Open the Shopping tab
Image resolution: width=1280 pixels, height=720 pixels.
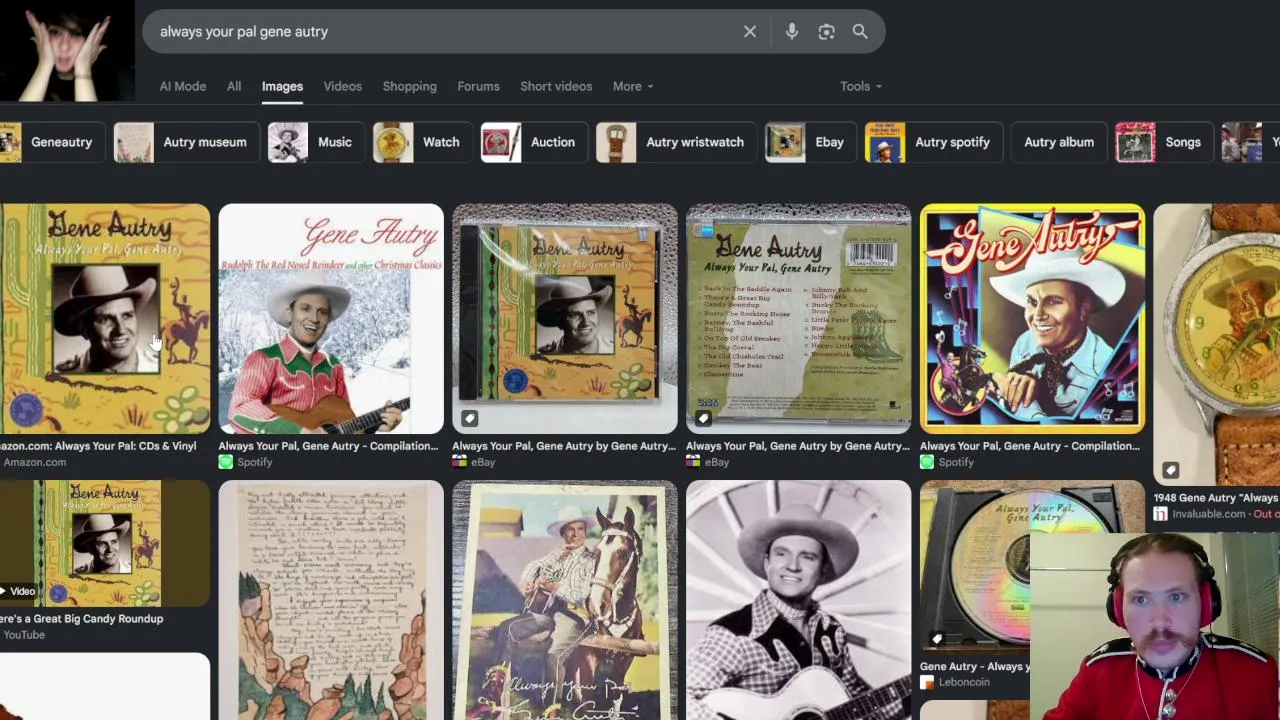(x=410, y=86)
